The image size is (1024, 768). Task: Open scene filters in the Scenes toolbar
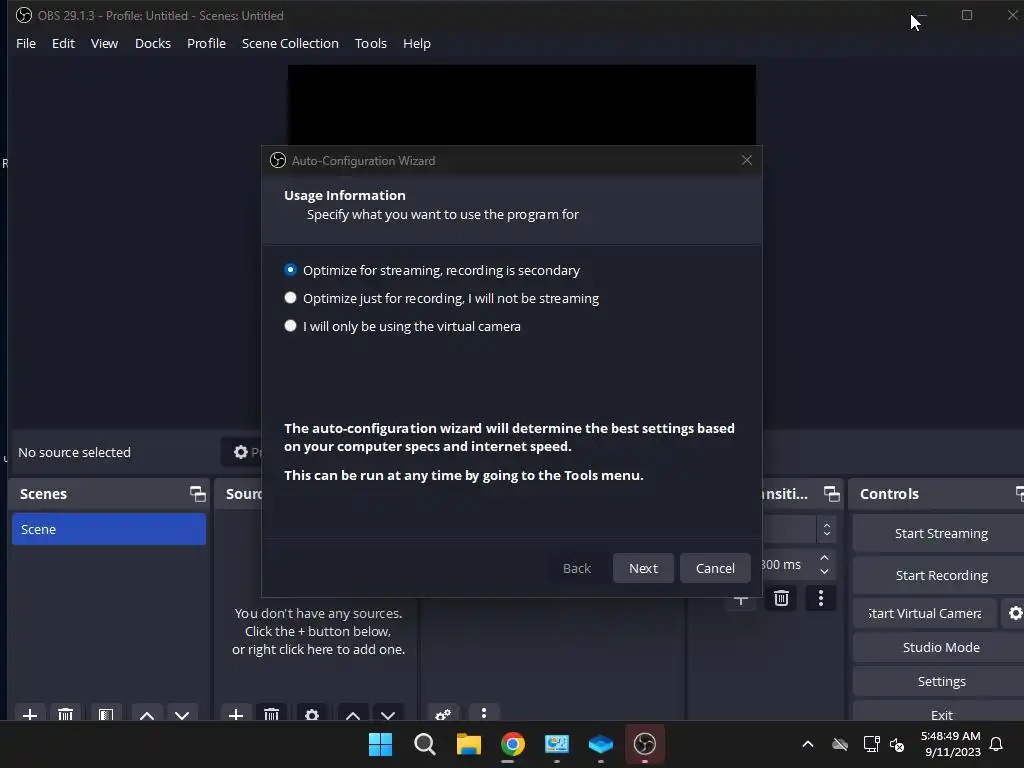click(x=106, y=714)
